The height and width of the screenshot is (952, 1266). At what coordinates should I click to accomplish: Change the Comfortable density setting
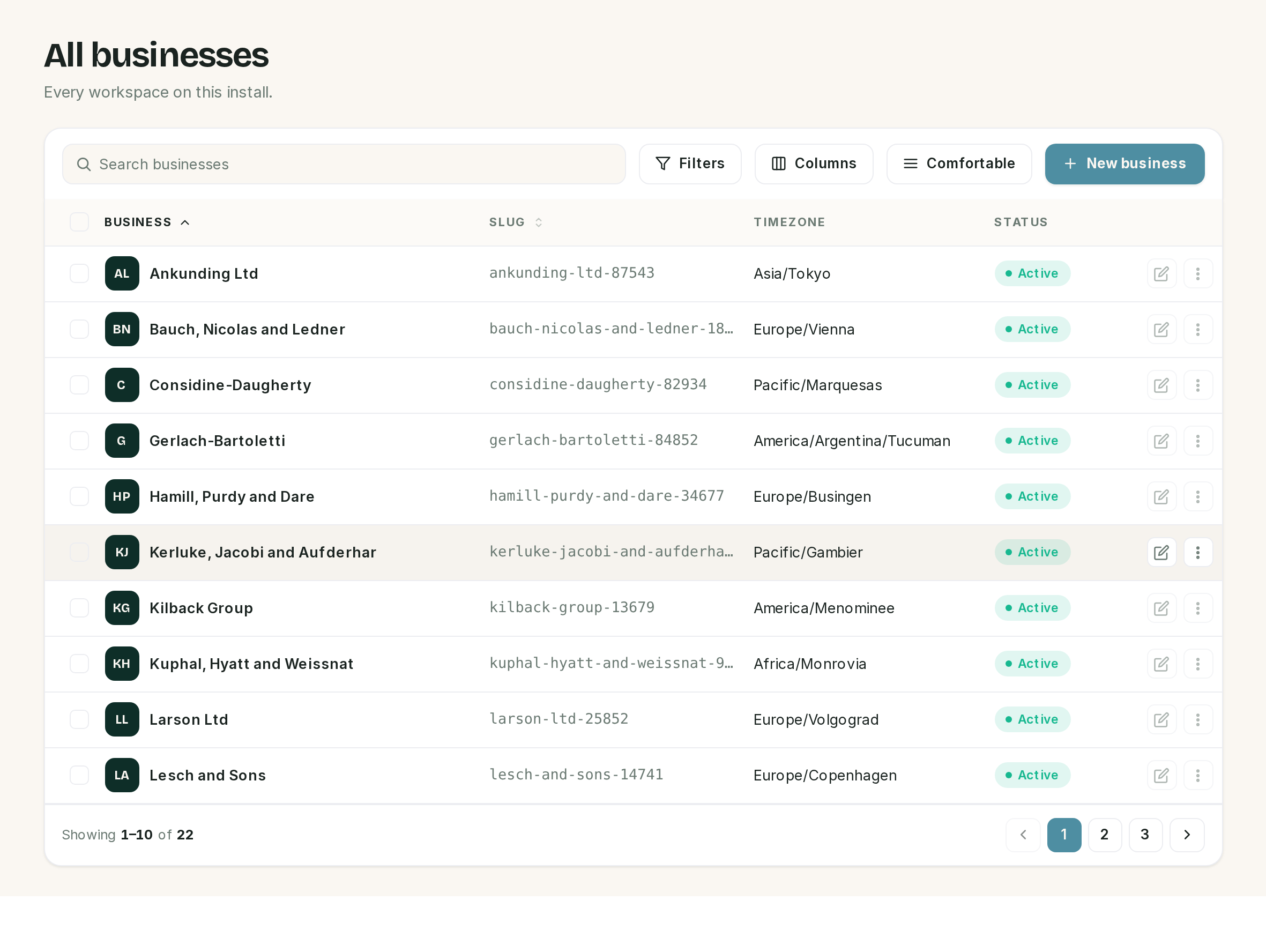pos(959,163)
